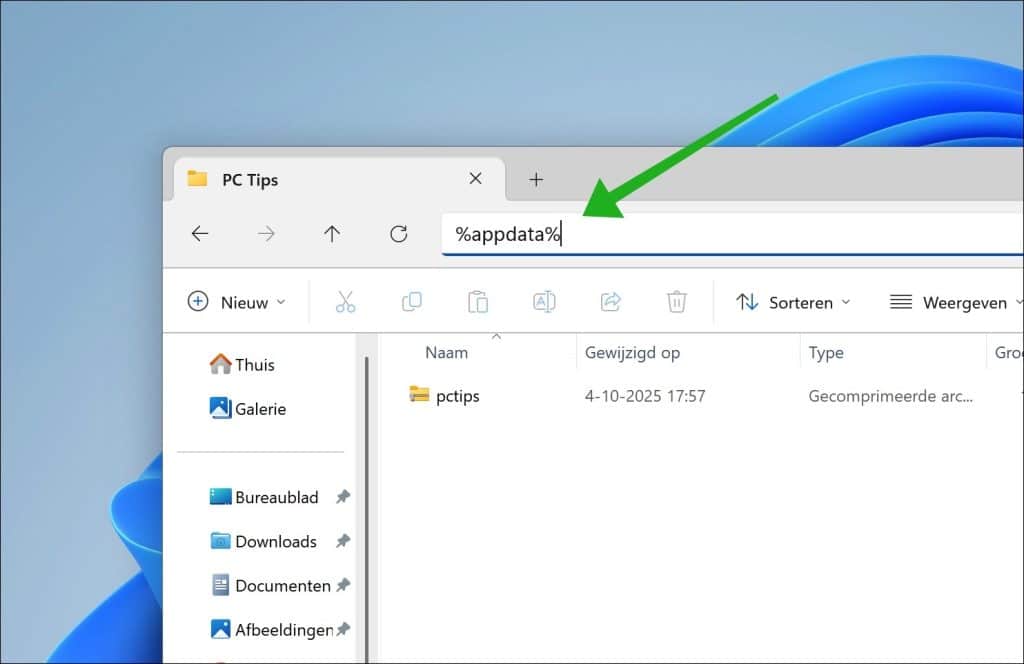Click the Refresh icon in the navigation bar
1024x664 pixels.
pyautogui.click(x=399, y=233)
